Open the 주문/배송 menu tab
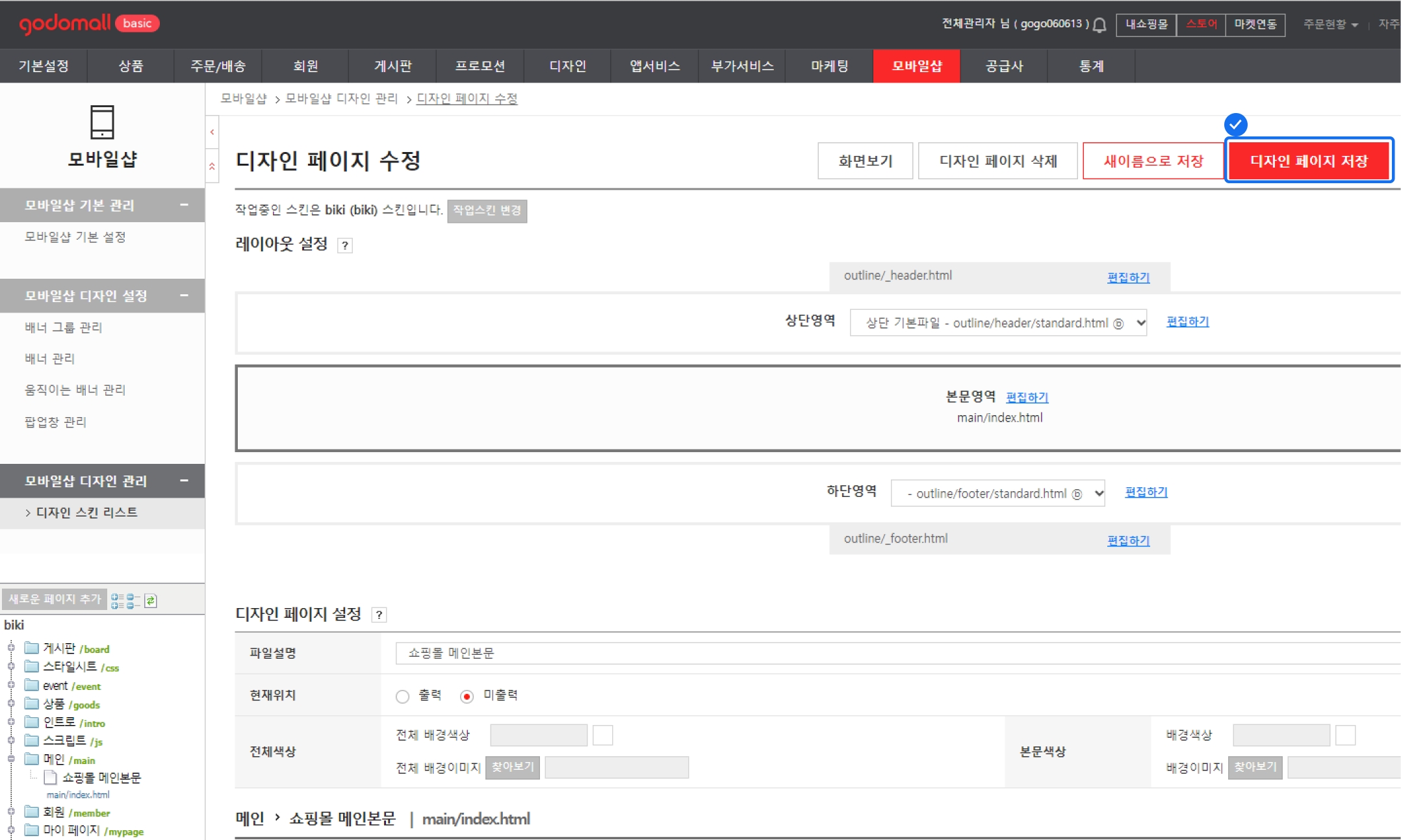 218,66
